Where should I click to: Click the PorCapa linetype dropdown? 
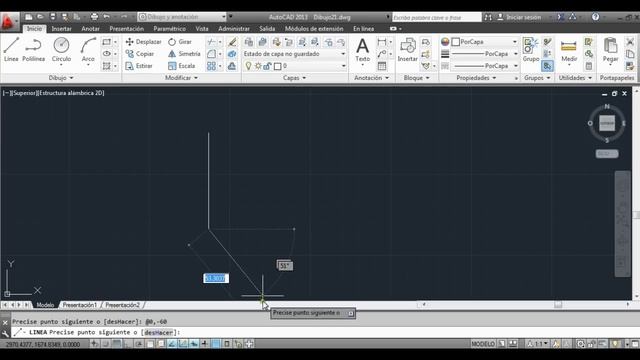click(484, 66)
